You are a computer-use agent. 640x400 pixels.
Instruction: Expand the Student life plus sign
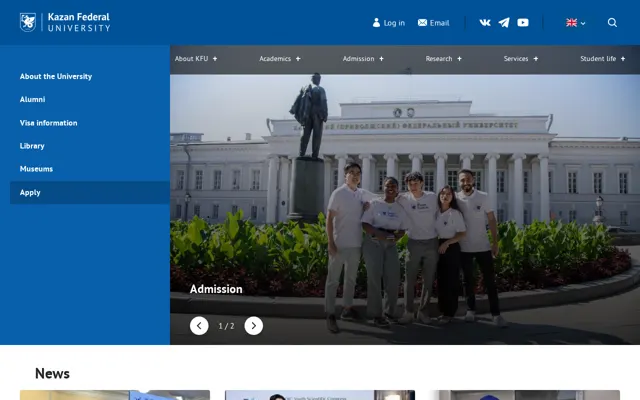(623, 59)
